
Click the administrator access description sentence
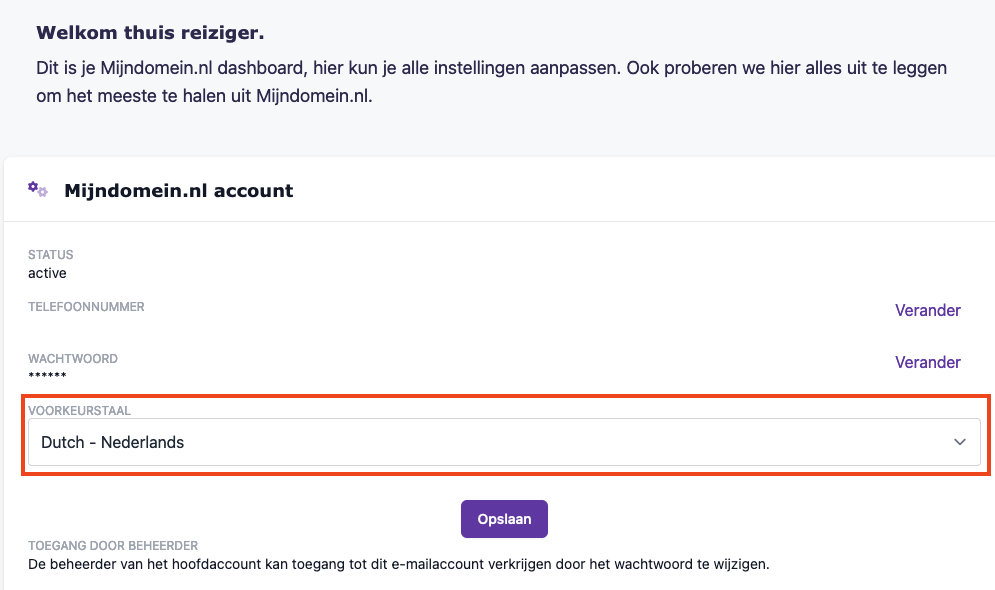click(x=398, y=564)
